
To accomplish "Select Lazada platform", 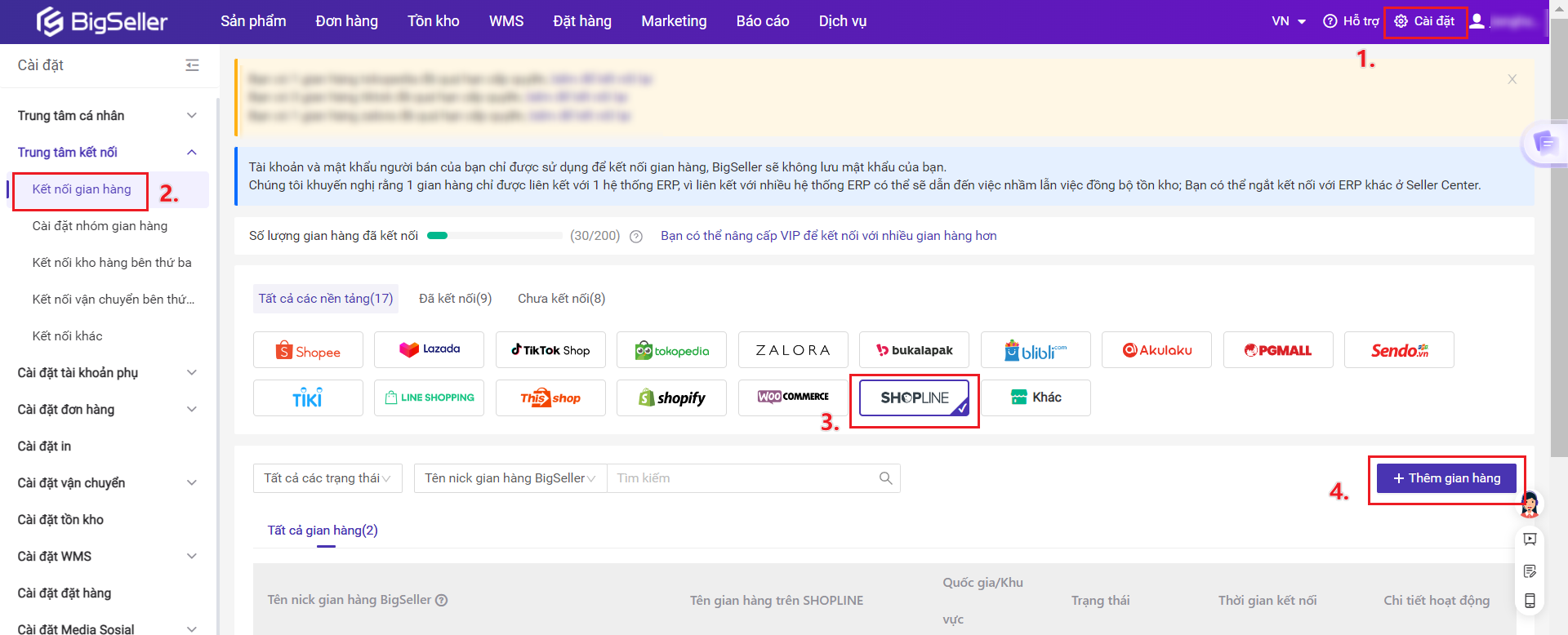I will coord(429,350).
